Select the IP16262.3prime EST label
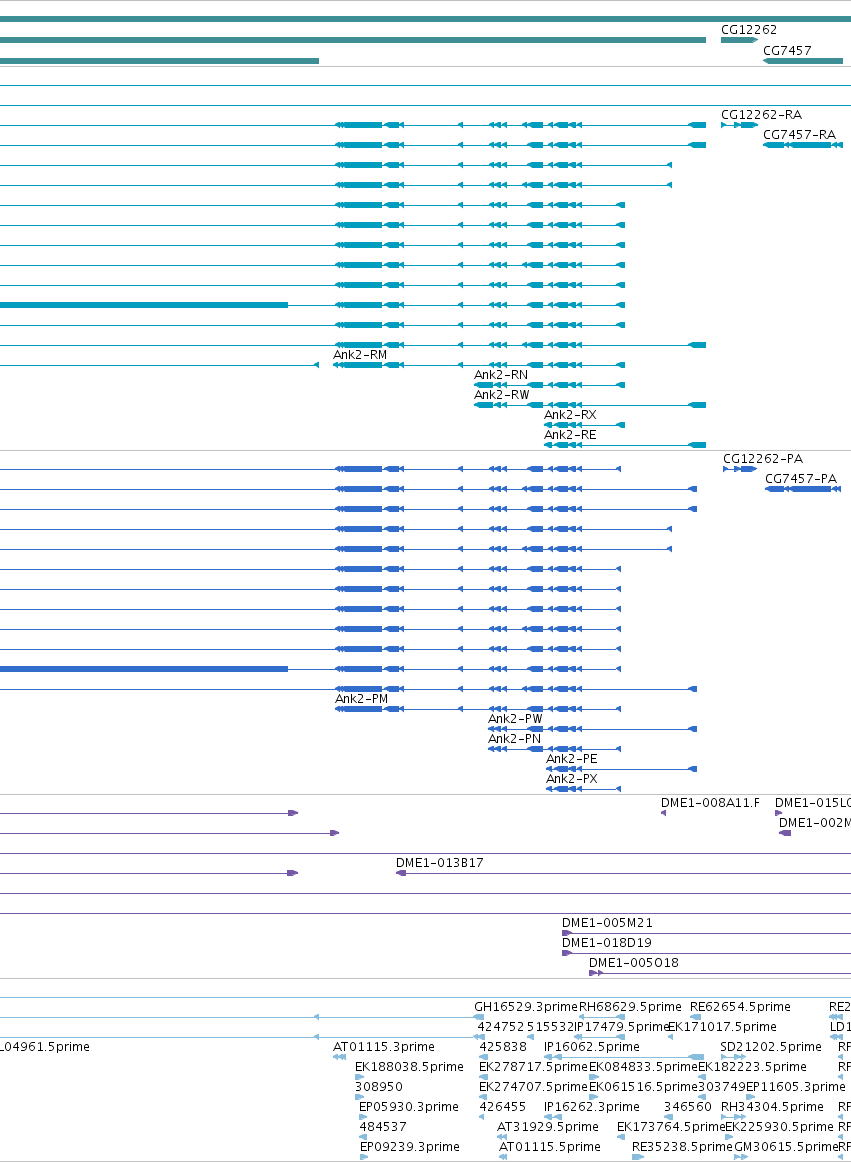The width and height of the screenshot is (851, 1162). pos(592,1107)
